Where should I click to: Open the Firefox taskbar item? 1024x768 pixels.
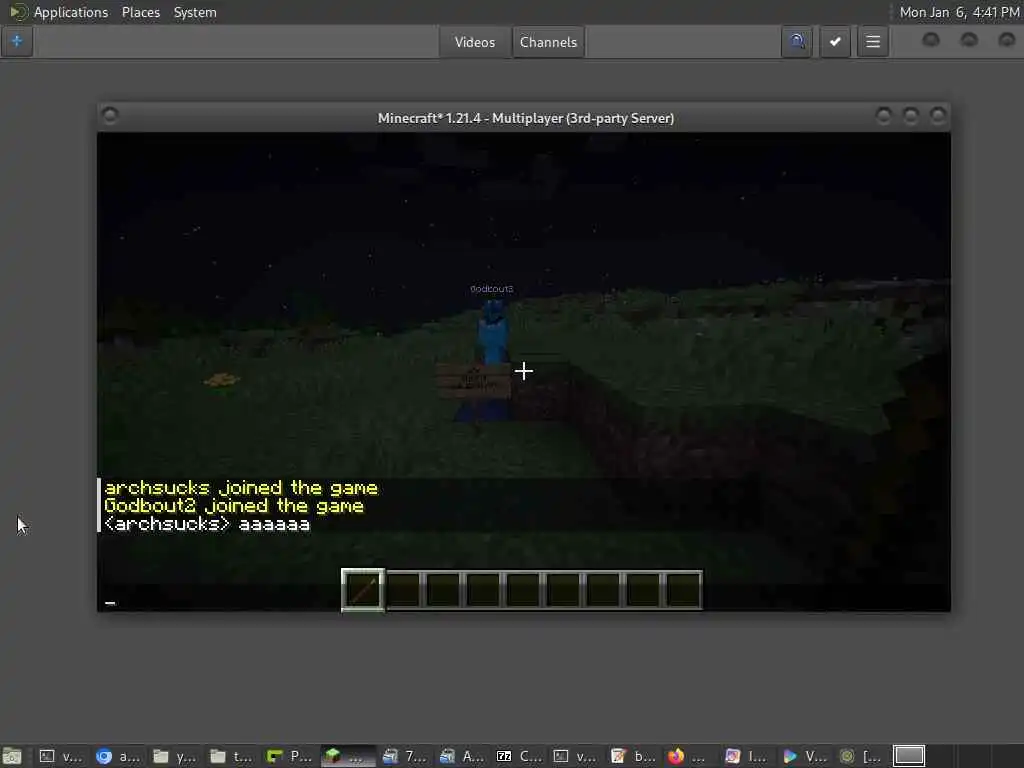coord(686,756)
